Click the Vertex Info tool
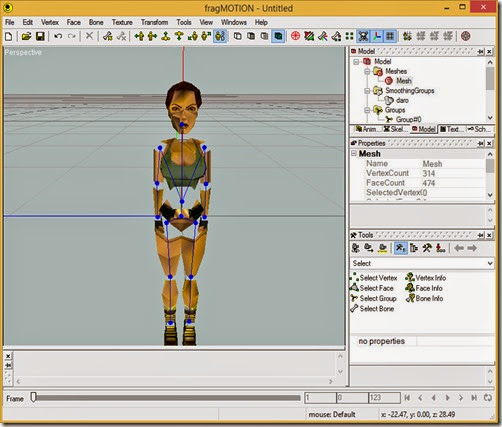The image size is (502, 427). pyautogui.click(x=426, y=278)
